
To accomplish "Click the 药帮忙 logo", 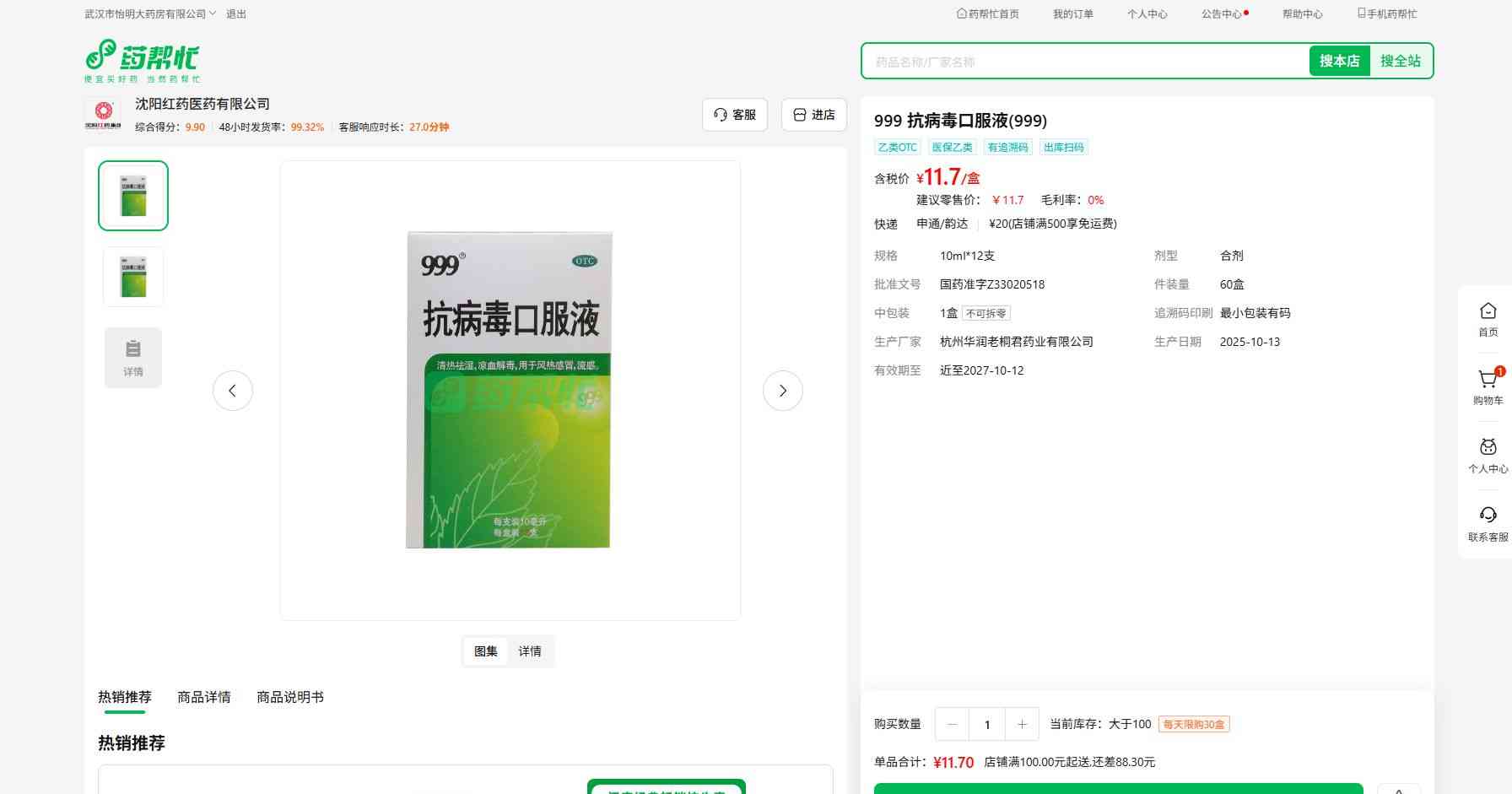I will (143, 60).
